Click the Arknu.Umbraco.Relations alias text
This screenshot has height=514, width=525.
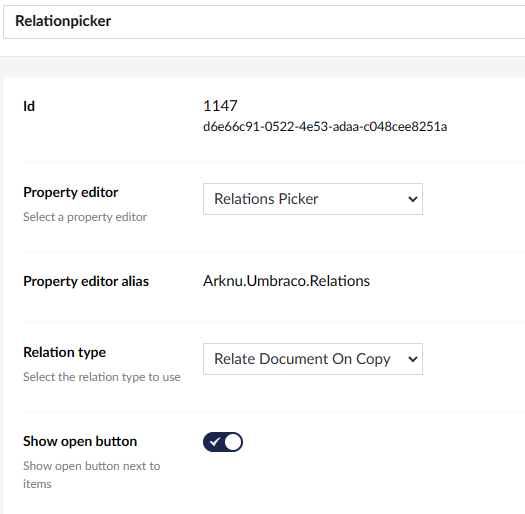(286, 281)
